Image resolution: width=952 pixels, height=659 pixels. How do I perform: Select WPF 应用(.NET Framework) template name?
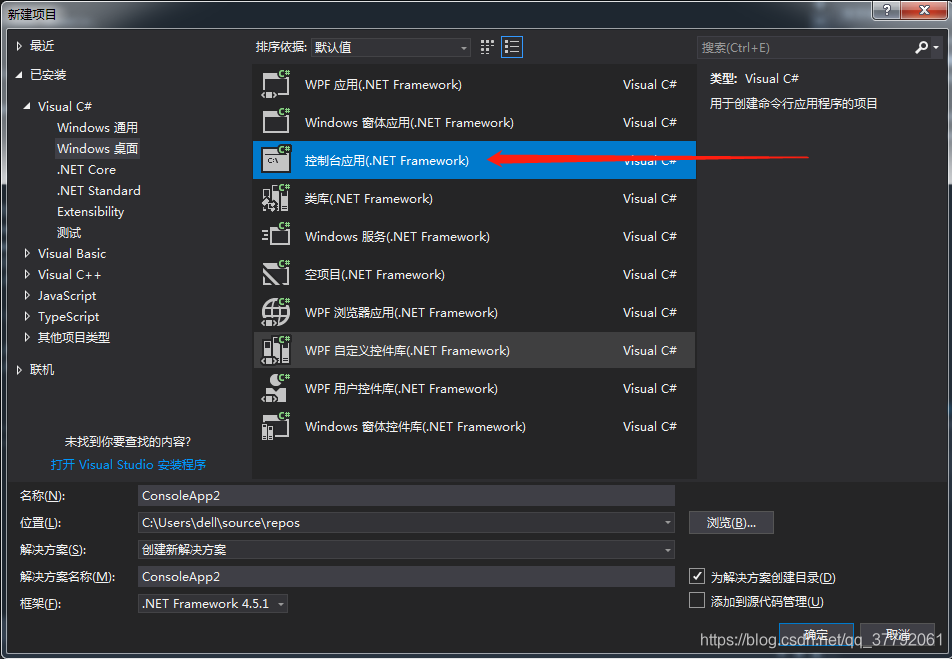[x=383, y=84]
